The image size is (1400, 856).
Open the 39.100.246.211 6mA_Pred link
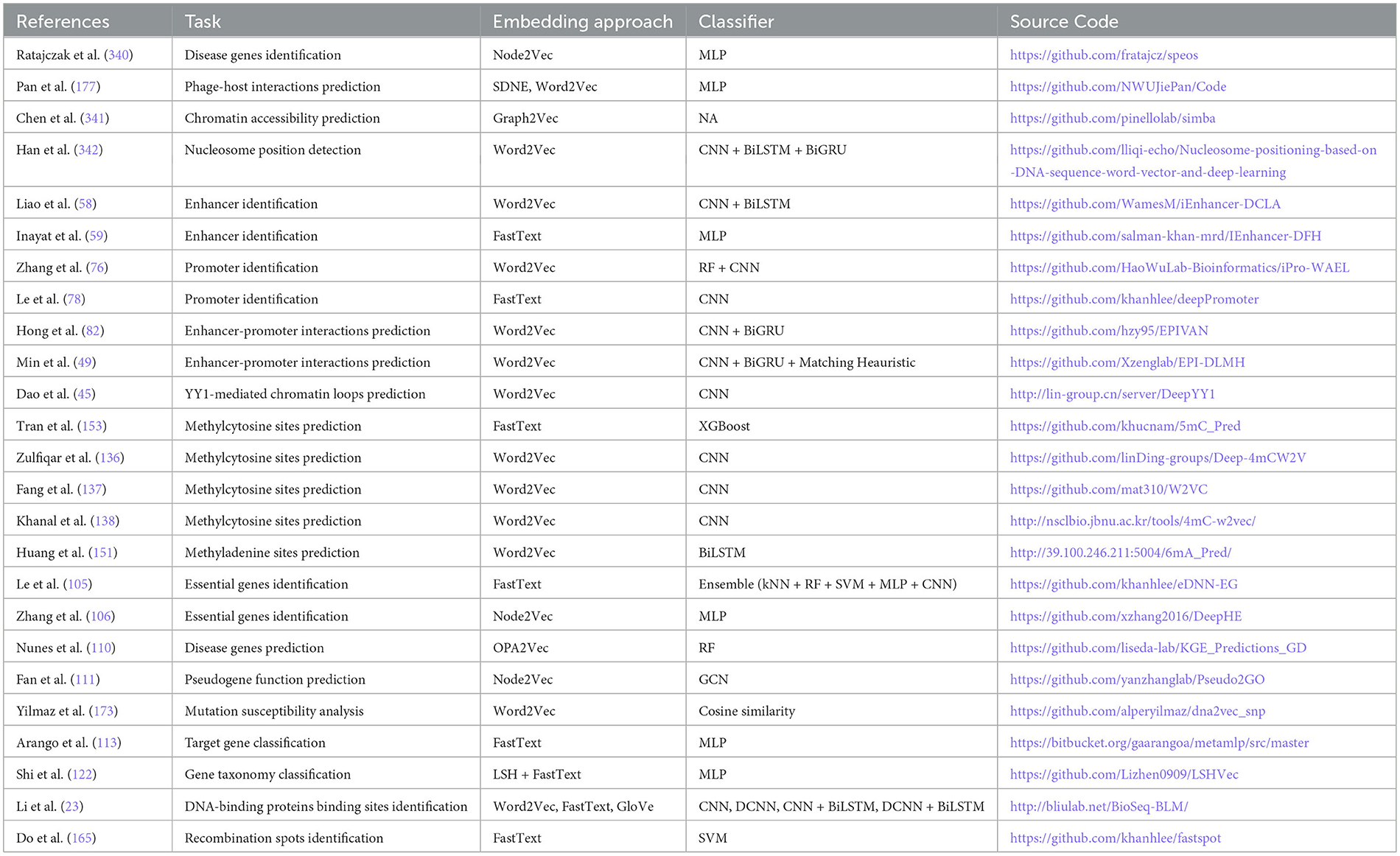tap(1120, 553)
